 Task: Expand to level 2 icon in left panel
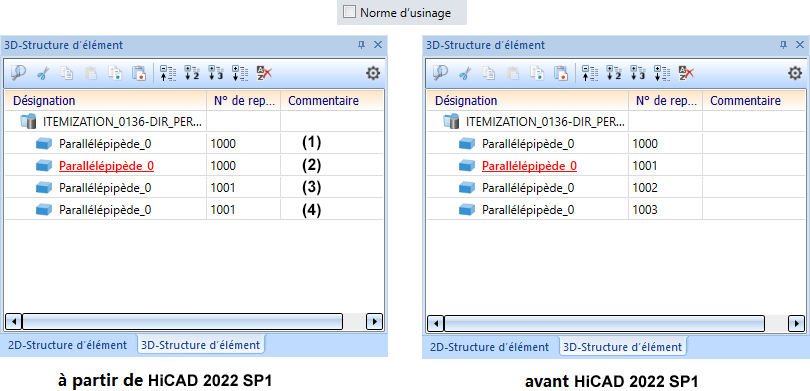[x=192, y=73]
